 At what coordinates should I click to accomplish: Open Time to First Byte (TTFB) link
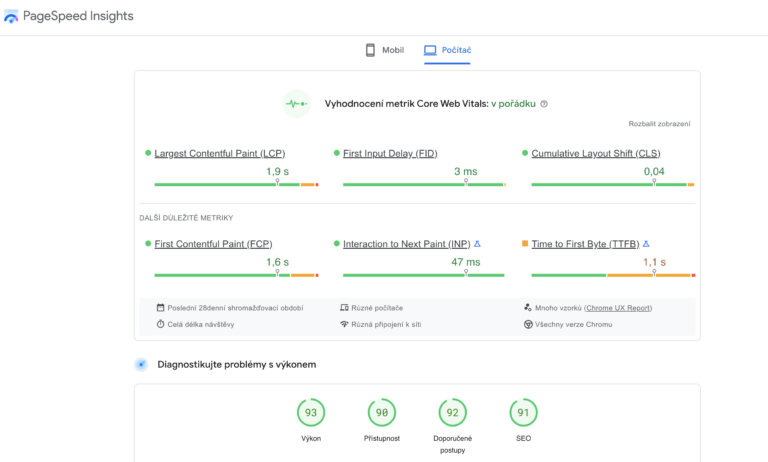585,244
